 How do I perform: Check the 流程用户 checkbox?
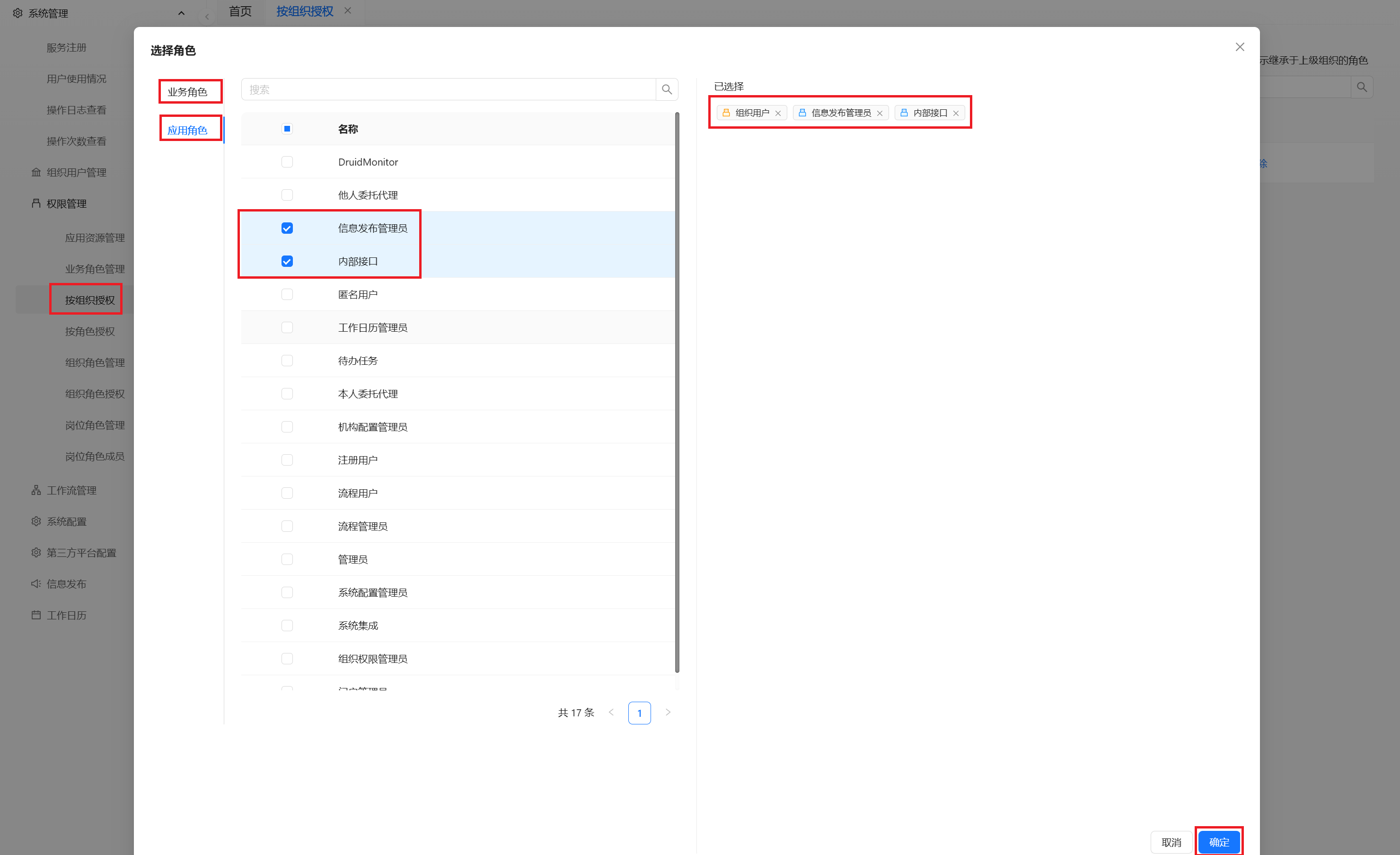point(287,493)
